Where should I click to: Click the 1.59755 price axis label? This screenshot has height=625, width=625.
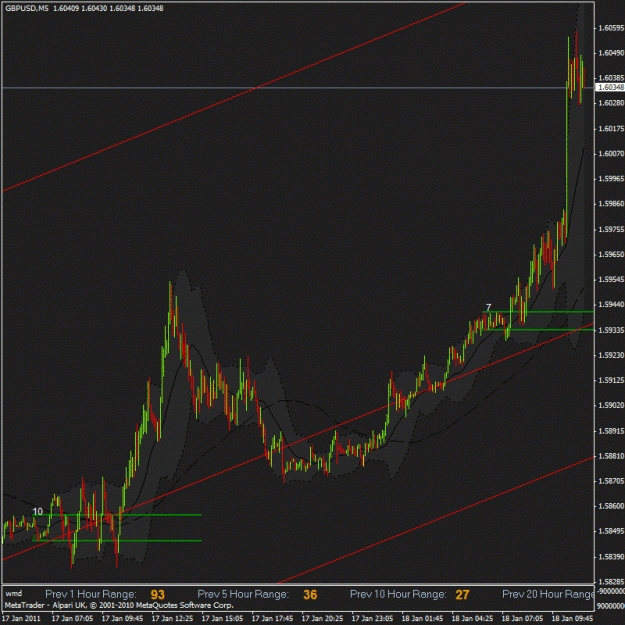[611, 230]
